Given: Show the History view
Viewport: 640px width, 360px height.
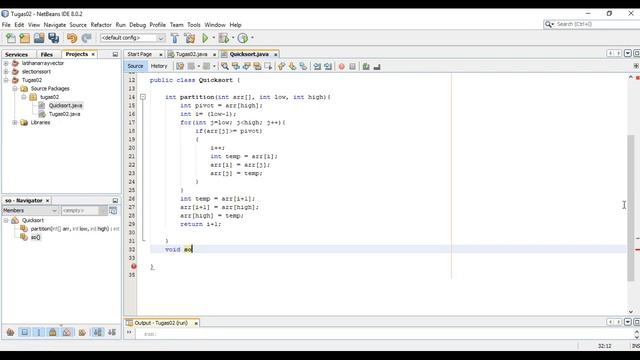Looking at the screenshot, I should point(159,66).
